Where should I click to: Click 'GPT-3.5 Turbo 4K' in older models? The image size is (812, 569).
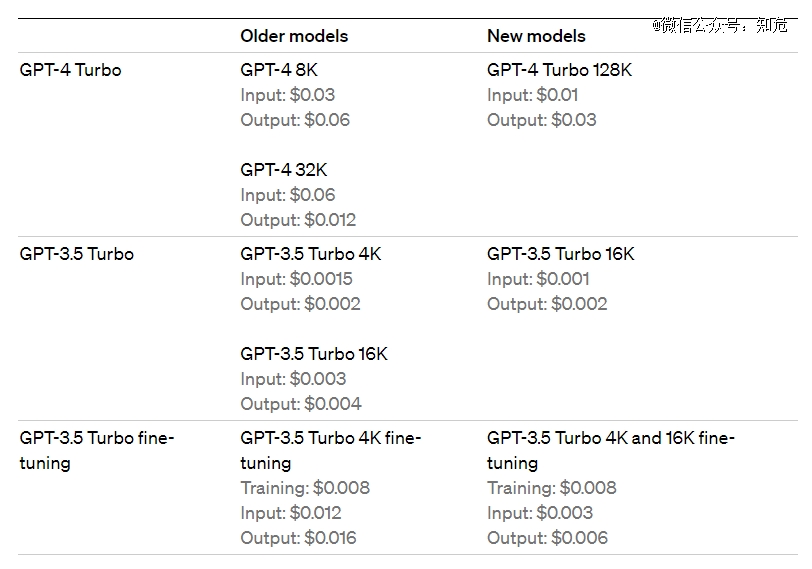(311, 254)
